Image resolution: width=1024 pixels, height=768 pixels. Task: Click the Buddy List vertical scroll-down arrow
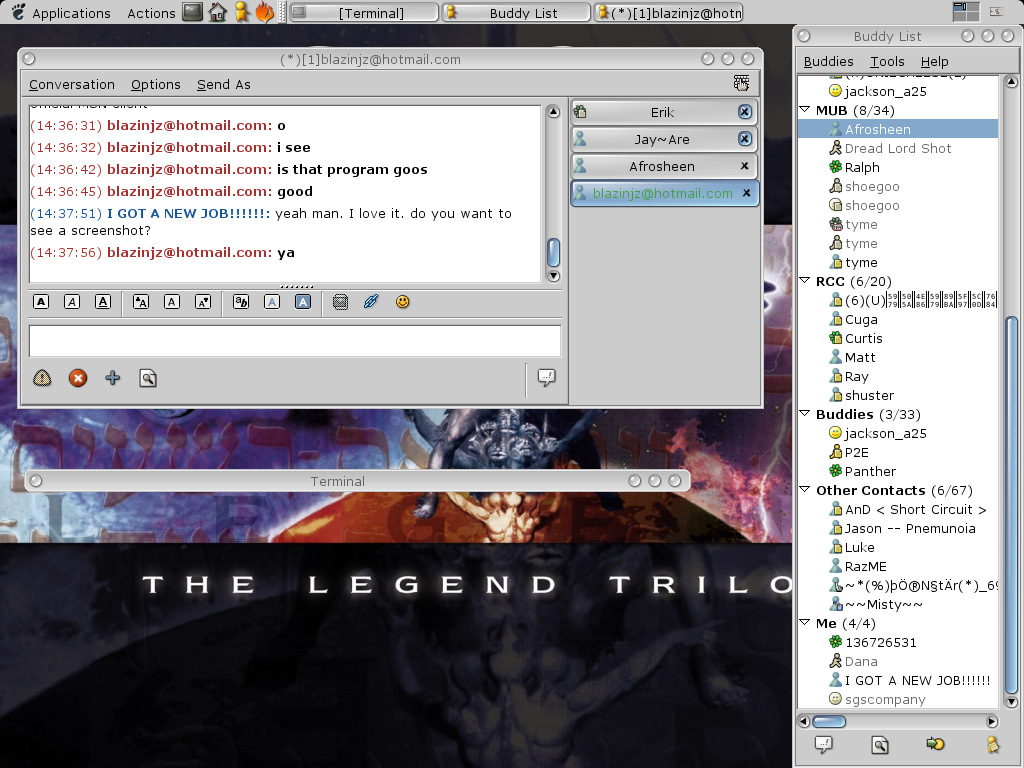1012,702
